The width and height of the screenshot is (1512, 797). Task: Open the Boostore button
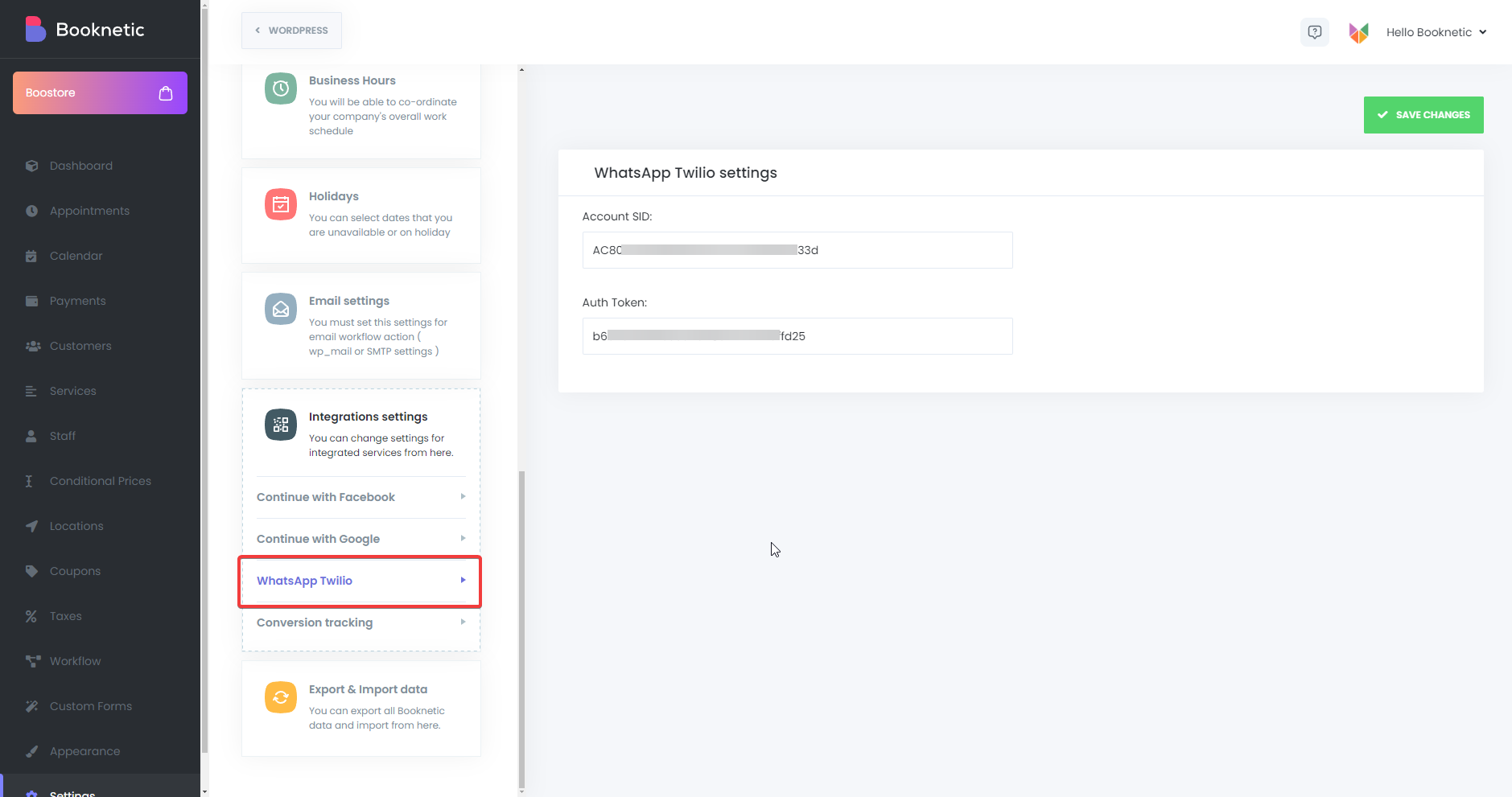100,93
